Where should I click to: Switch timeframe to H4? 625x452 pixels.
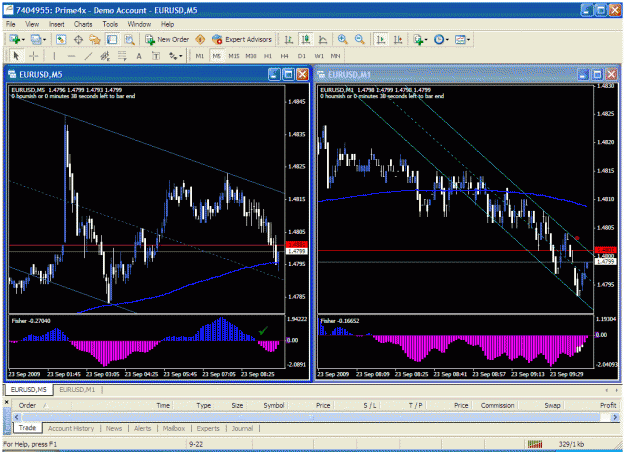tap(284, 56)
